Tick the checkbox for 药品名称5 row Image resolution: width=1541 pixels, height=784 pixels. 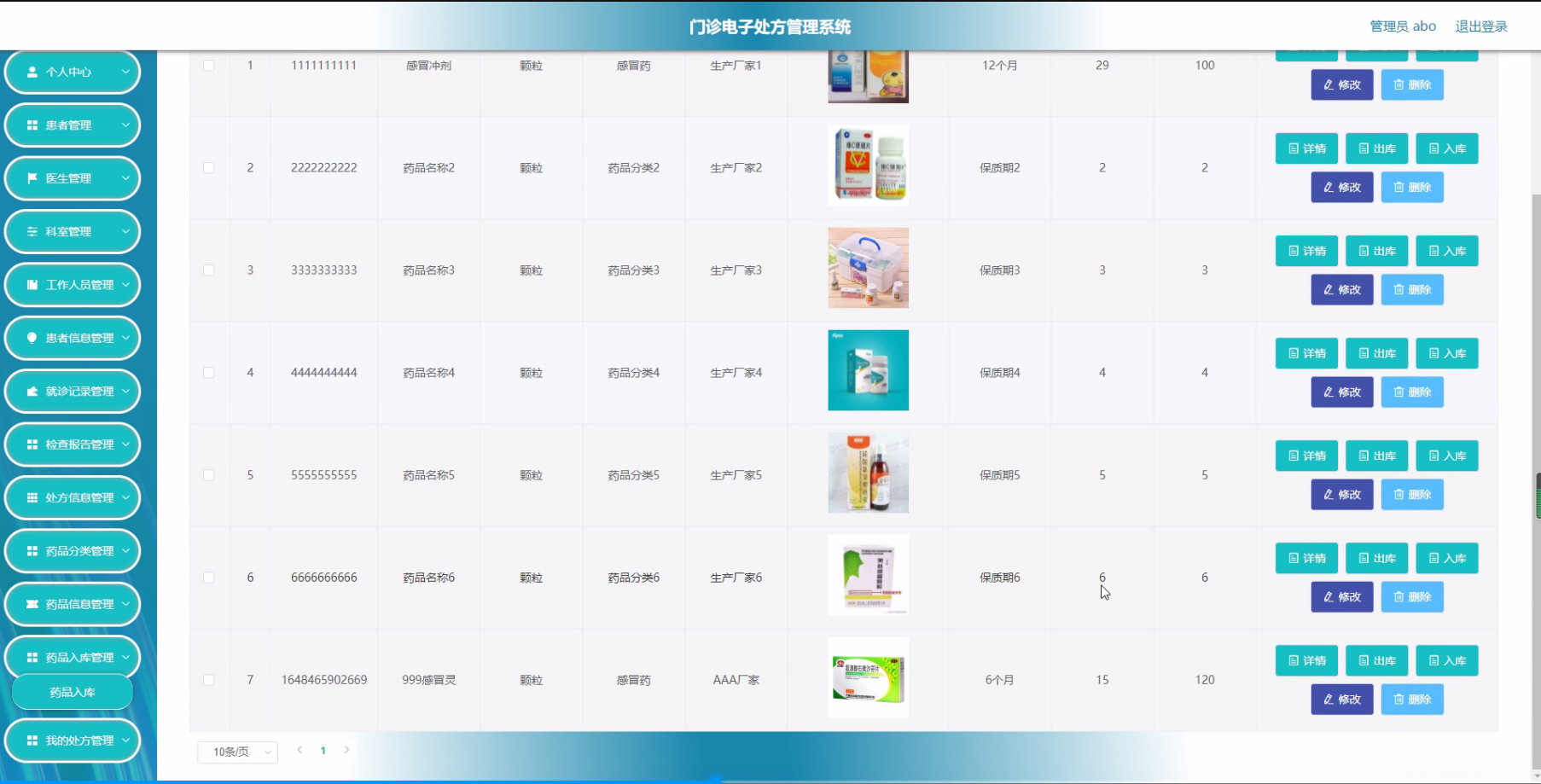click(x=208, y=475)
